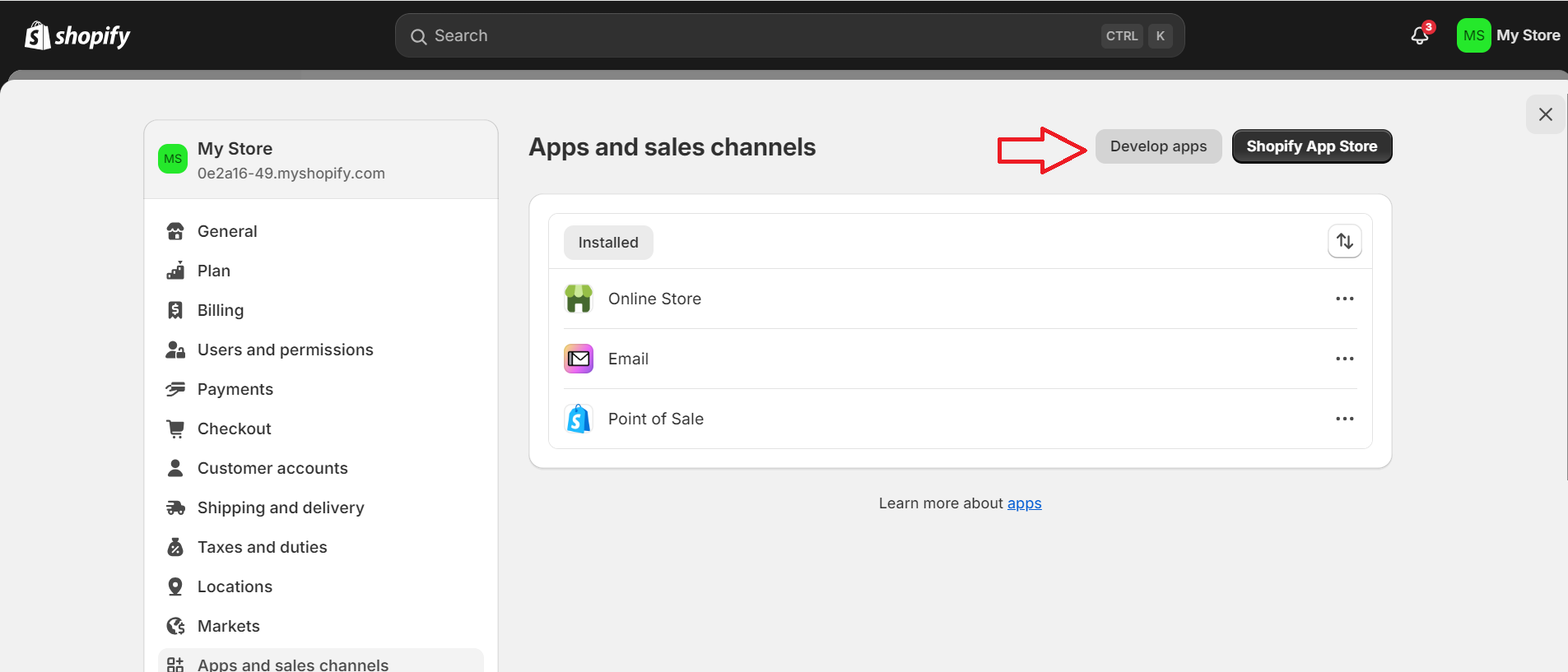
Task: Follow the 'apps' learn more link
Action: (1024, 503)
